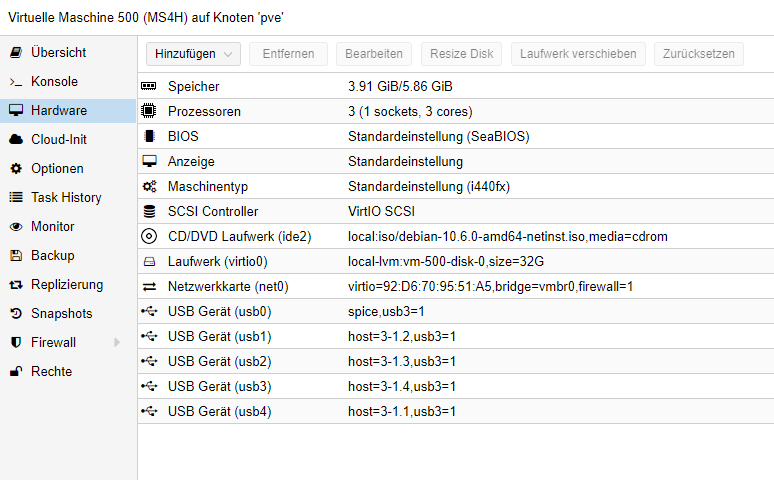Go to the Backup section
The width and height of the screenshot is (774, 480).
click(x=52, y=256)
